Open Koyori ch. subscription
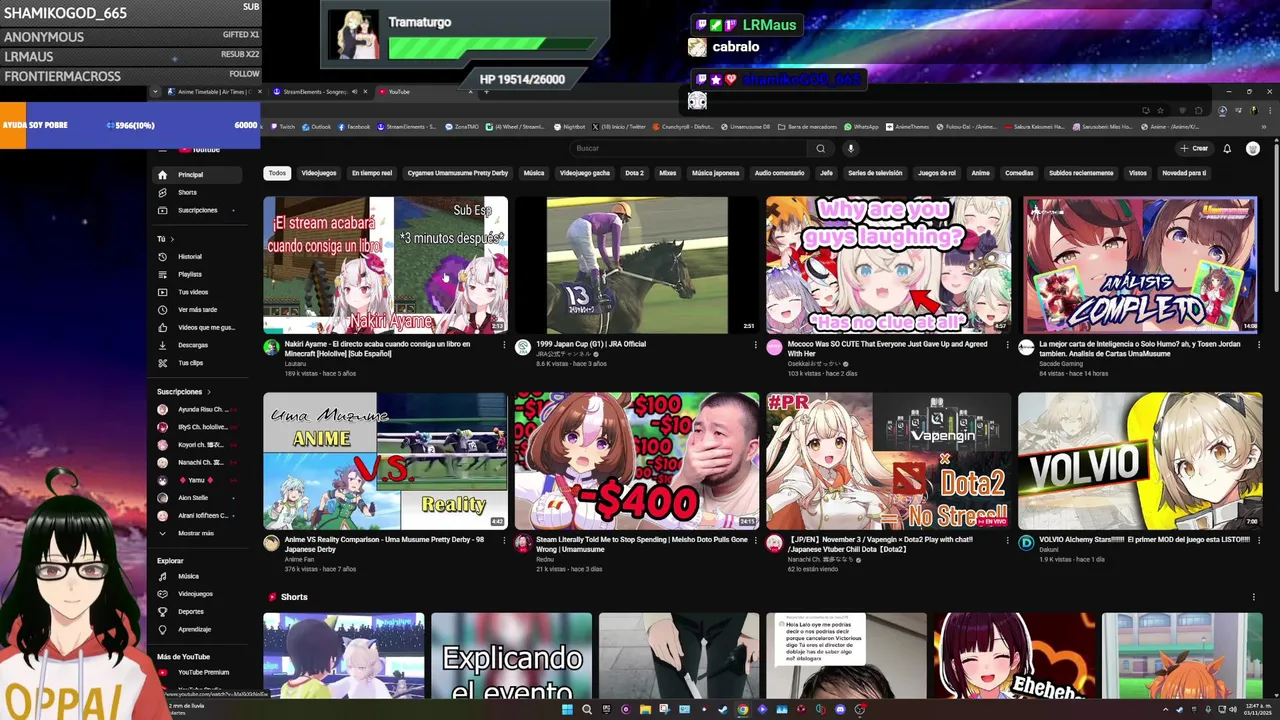 [198, 445]
